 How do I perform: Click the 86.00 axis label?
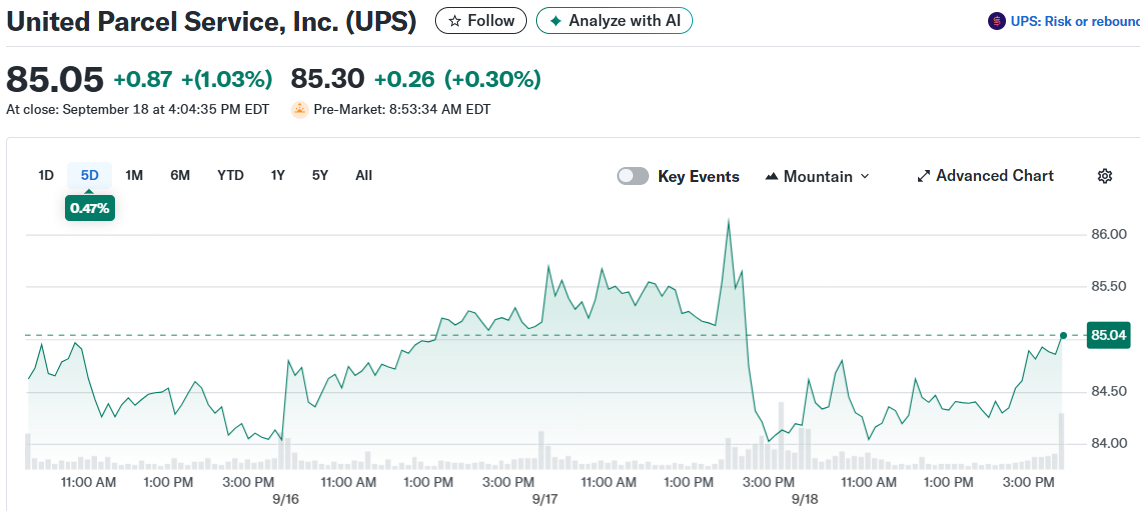pyautogui.click(x=1109, y=234)
